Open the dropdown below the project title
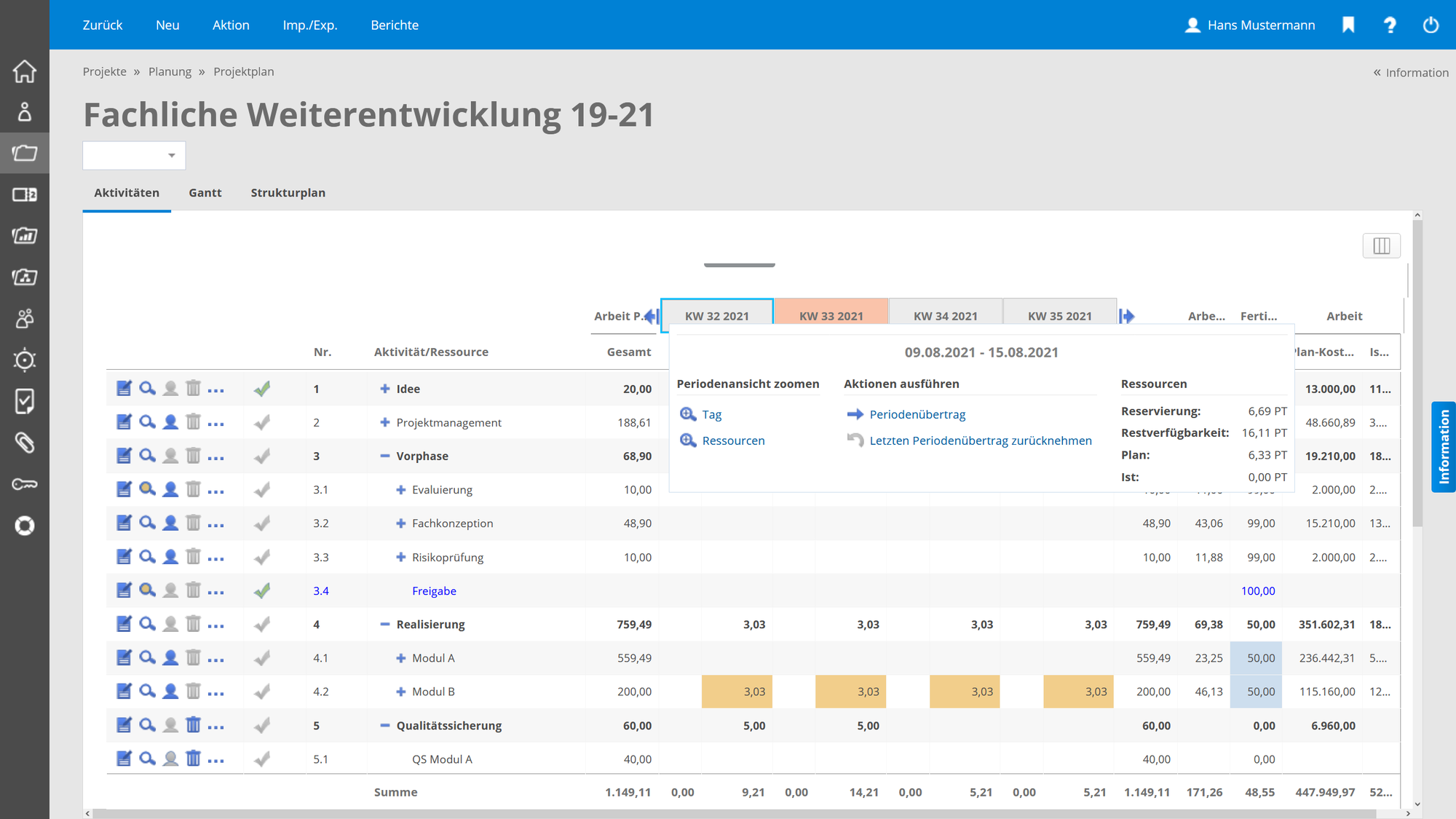 (x=134, y=156)
